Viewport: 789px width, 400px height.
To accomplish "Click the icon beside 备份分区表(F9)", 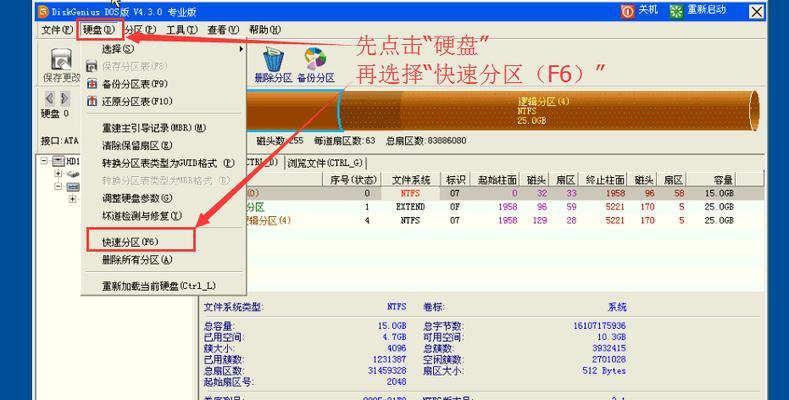I will (x=92, y=84).
